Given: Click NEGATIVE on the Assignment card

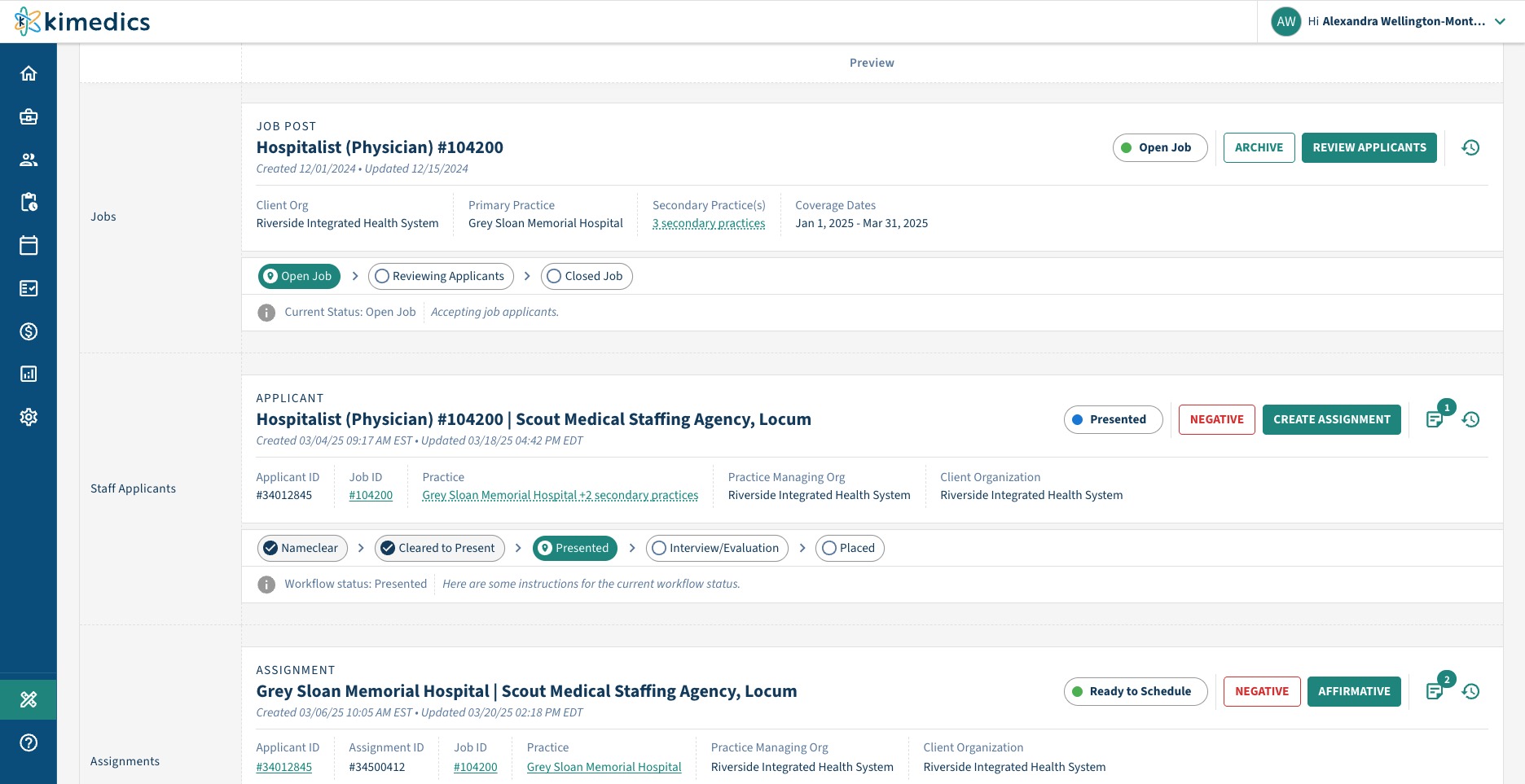Looking at the screenshot, I should (1262, 691).
